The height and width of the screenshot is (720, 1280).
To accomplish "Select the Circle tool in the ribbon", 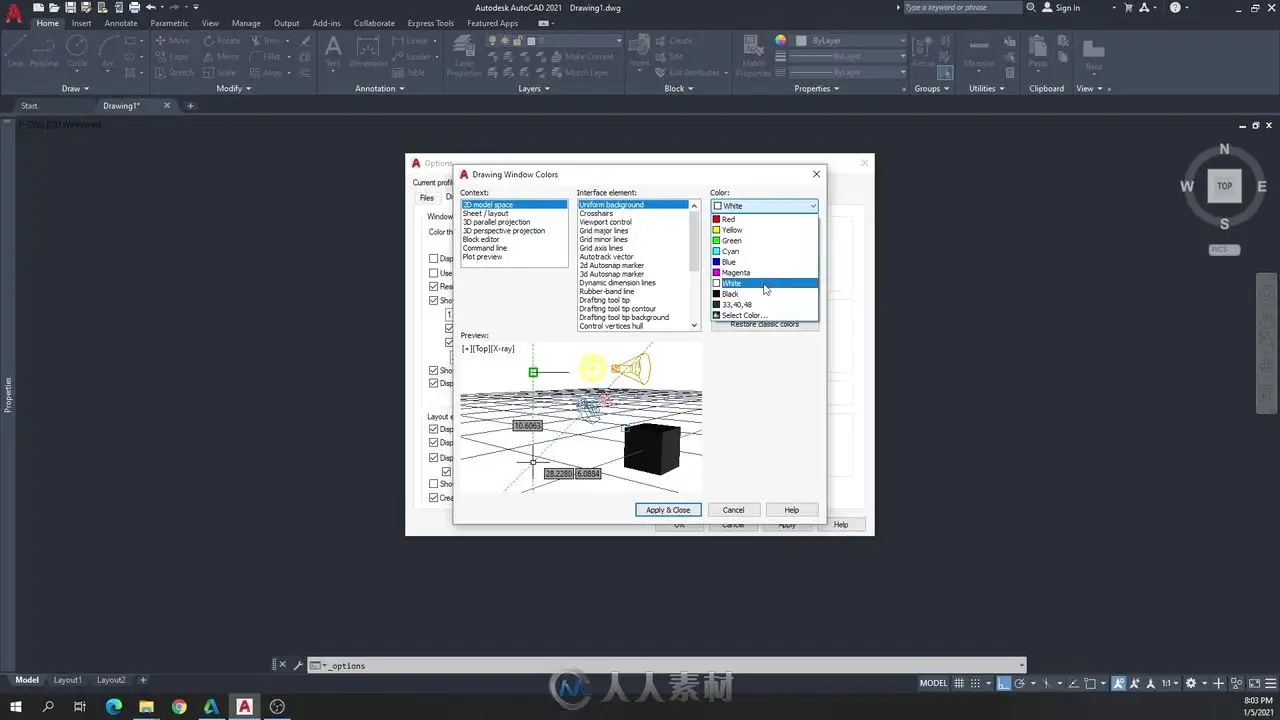I will [77, 52].
